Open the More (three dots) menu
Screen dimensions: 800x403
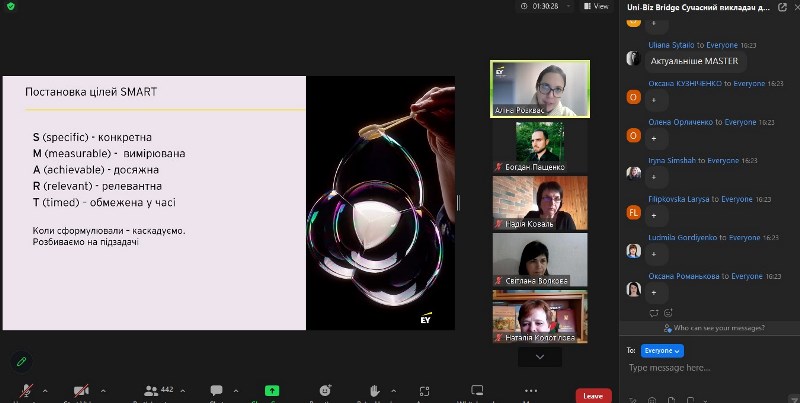pyautogui.click(x=531, y=391)
